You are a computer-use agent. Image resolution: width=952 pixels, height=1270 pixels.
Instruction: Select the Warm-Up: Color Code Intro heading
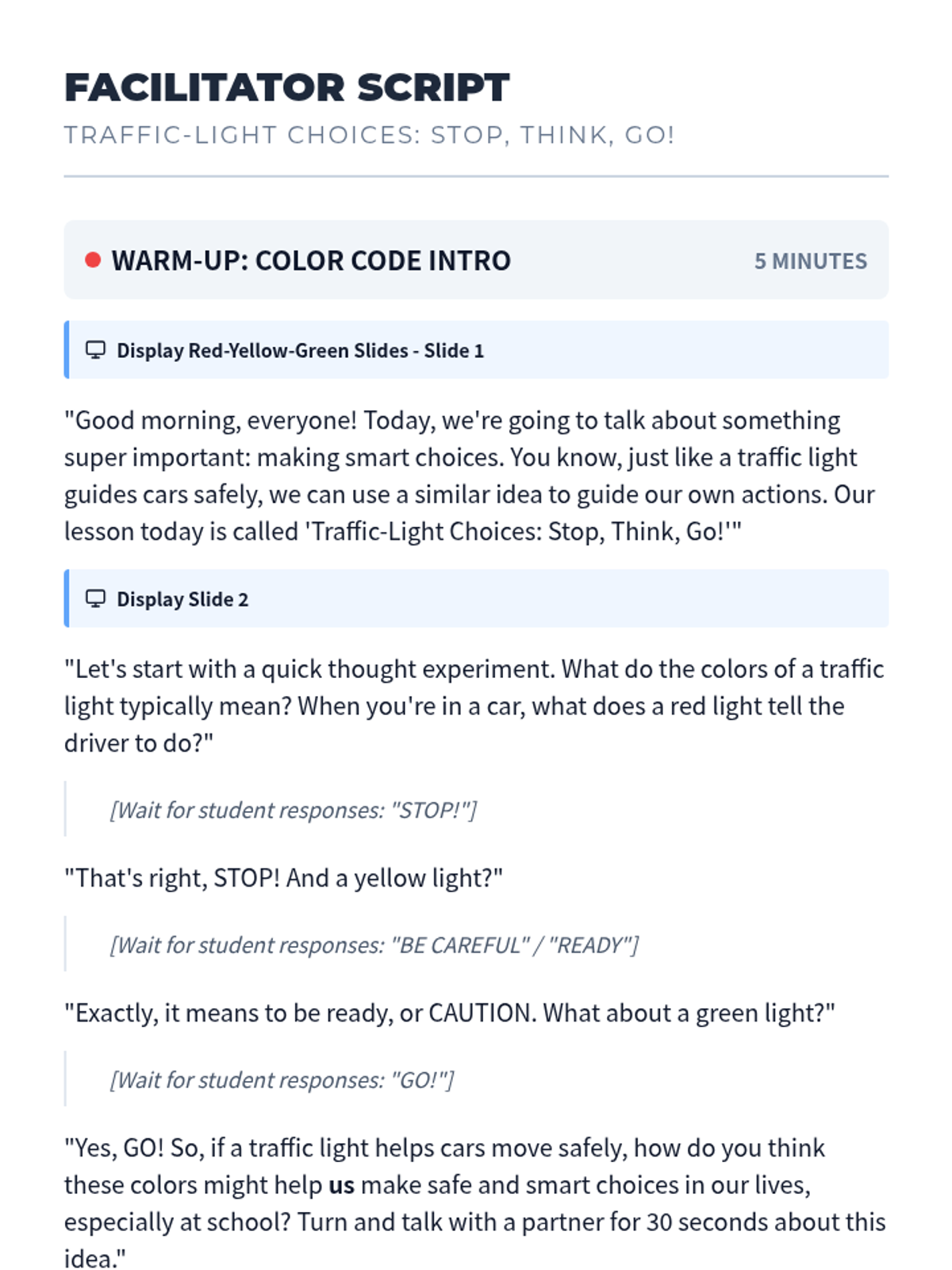point(311,260)
